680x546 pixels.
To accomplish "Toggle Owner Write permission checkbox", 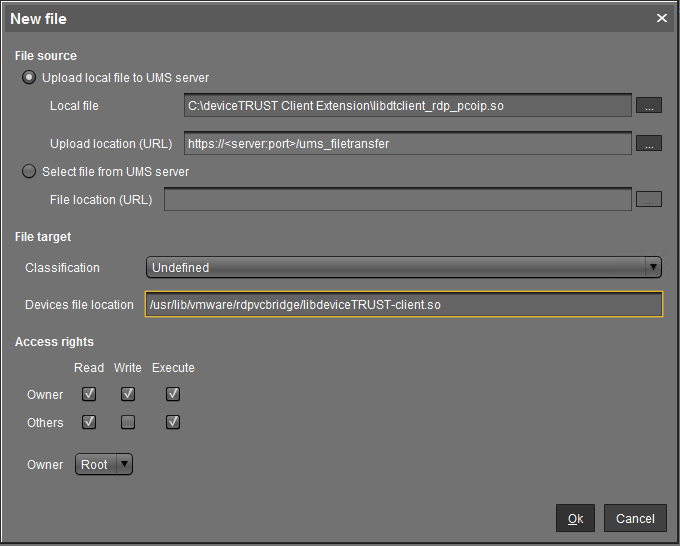I will [128, 394].
